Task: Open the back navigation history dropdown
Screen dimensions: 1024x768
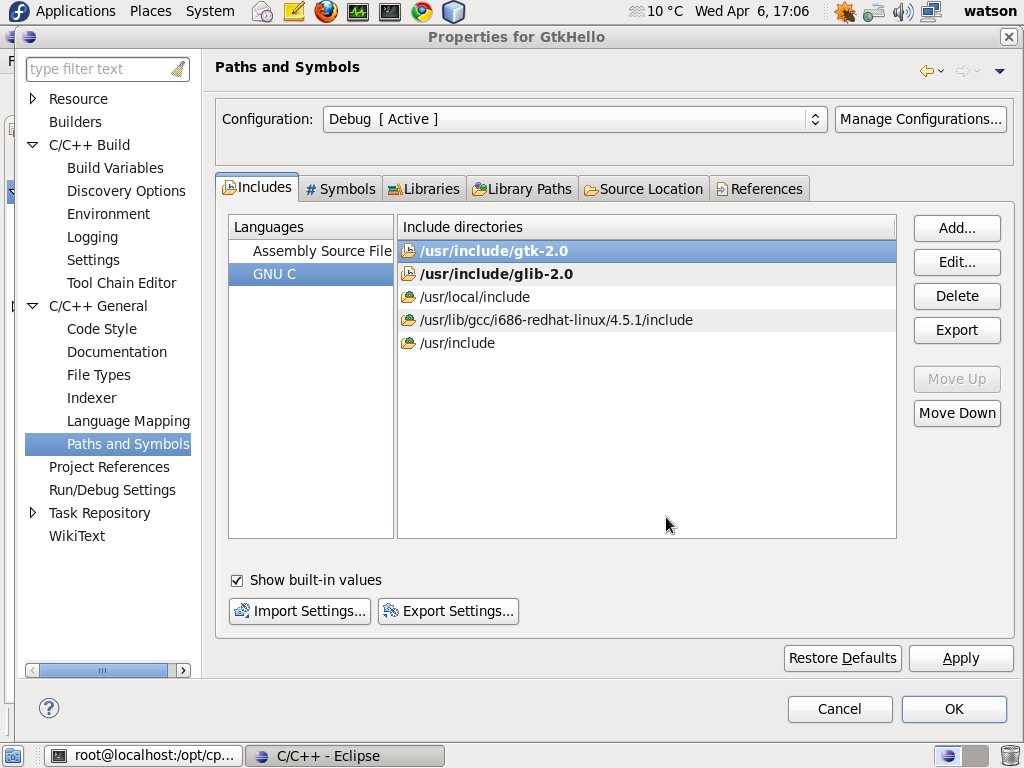Action: 941,71
